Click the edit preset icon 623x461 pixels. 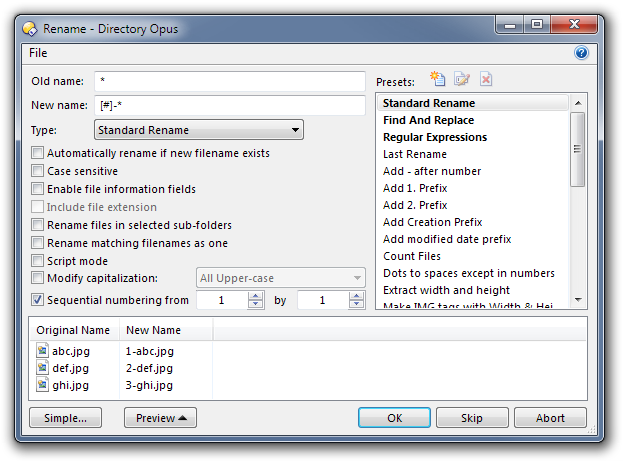pos(462,79)
